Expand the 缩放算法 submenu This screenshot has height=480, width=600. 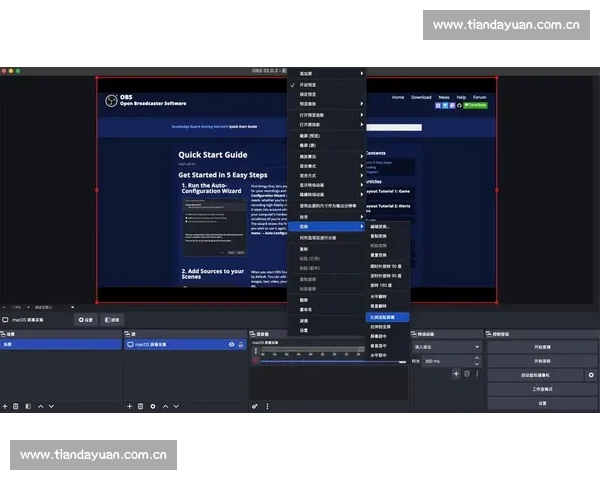[327, 157]
